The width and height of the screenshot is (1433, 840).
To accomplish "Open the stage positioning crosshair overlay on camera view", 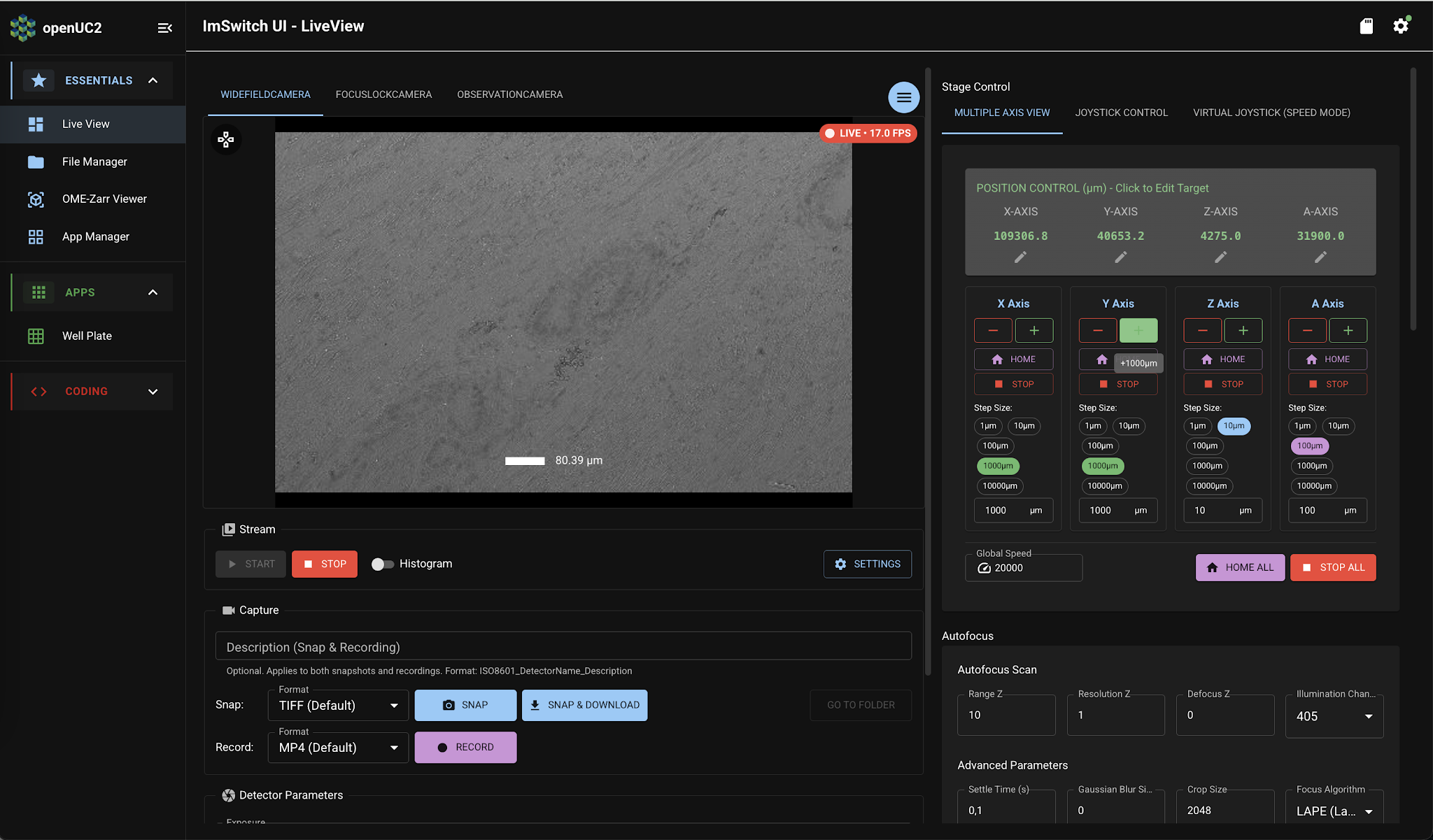I will (225, 139).
